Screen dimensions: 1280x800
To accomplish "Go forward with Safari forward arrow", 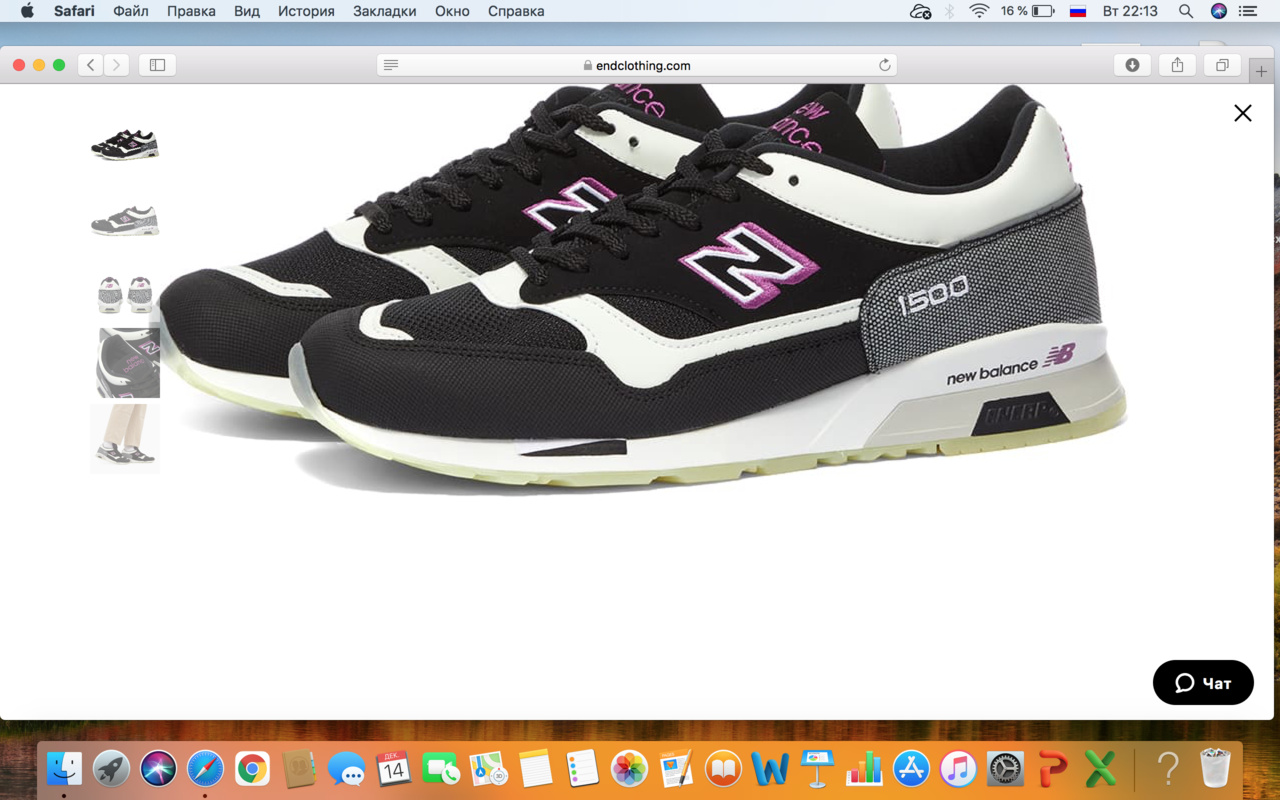I will coord(117,65).
